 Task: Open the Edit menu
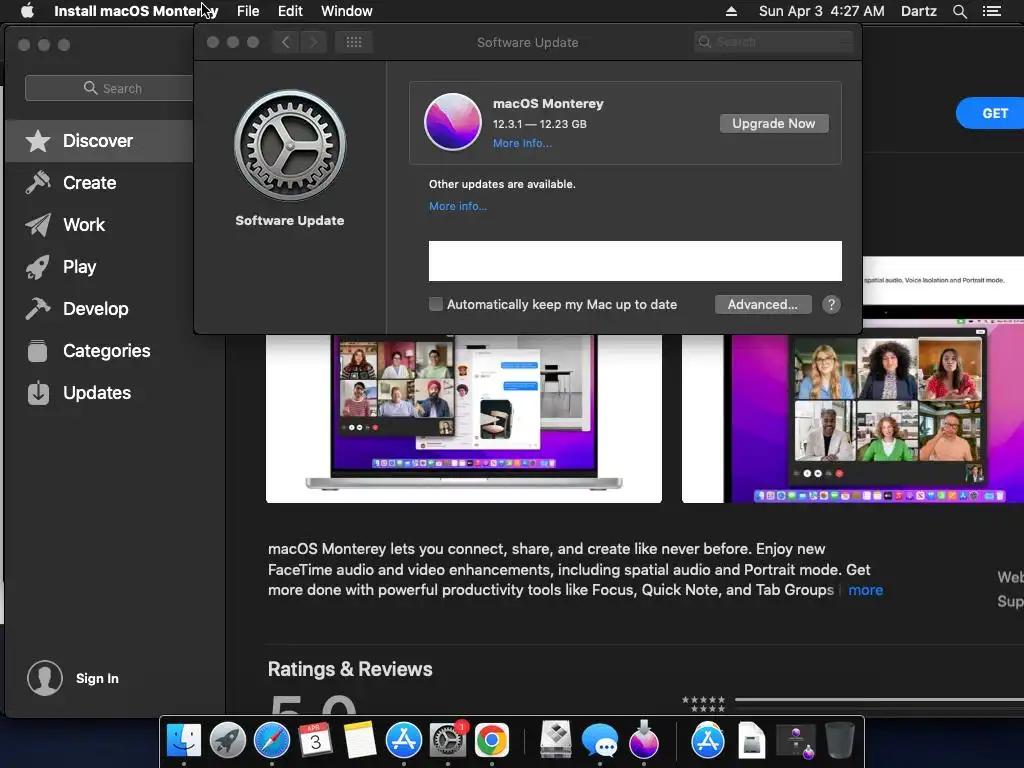[290, 11]
